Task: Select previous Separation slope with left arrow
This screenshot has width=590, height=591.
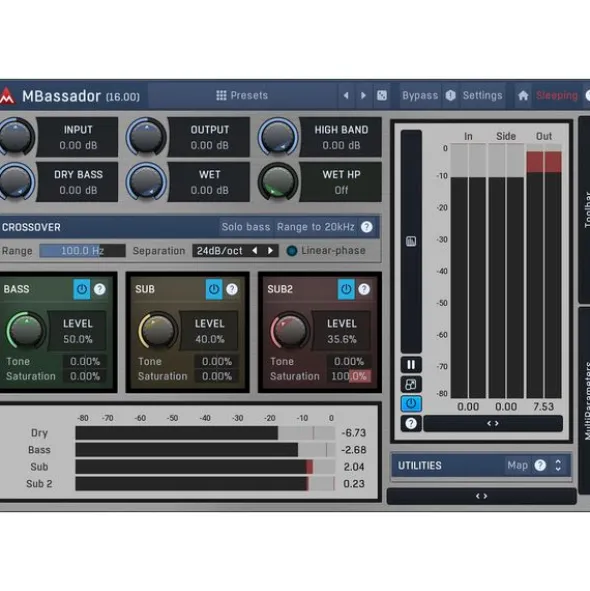Action: click(x=255, y=251)
